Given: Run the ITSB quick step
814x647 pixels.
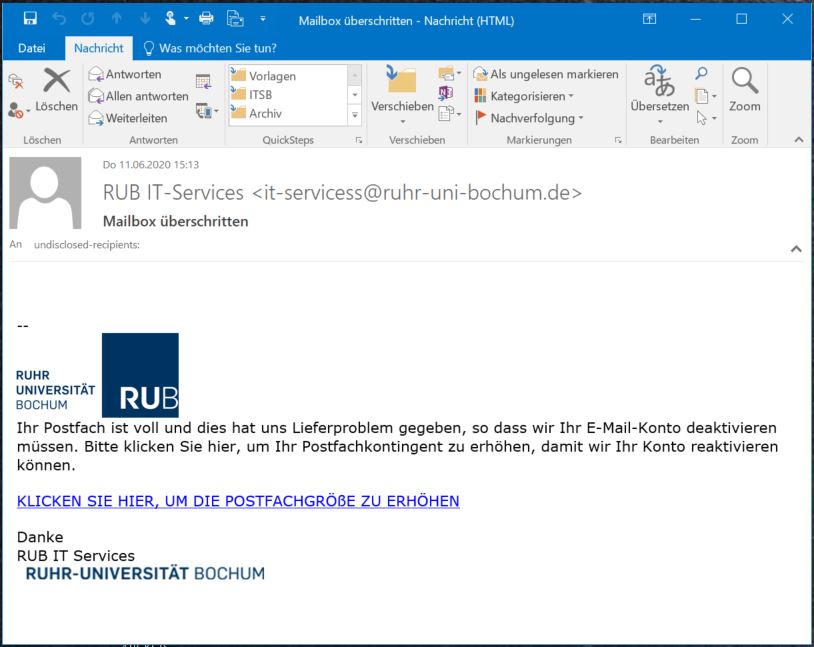Looking at the screenshot, I should click(288, 95).
